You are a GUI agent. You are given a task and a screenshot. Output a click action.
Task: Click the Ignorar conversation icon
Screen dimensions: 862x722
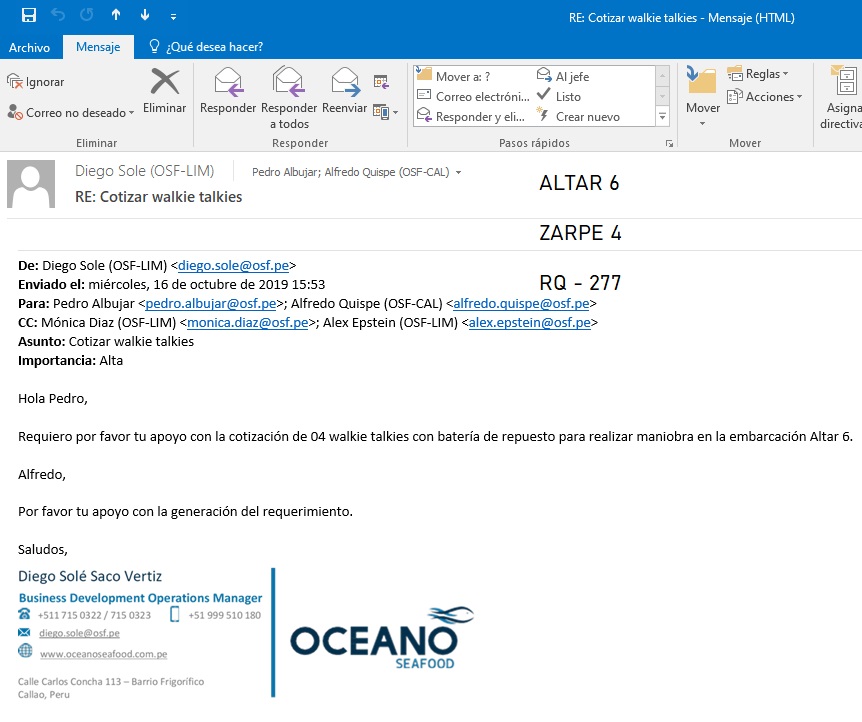15,82
